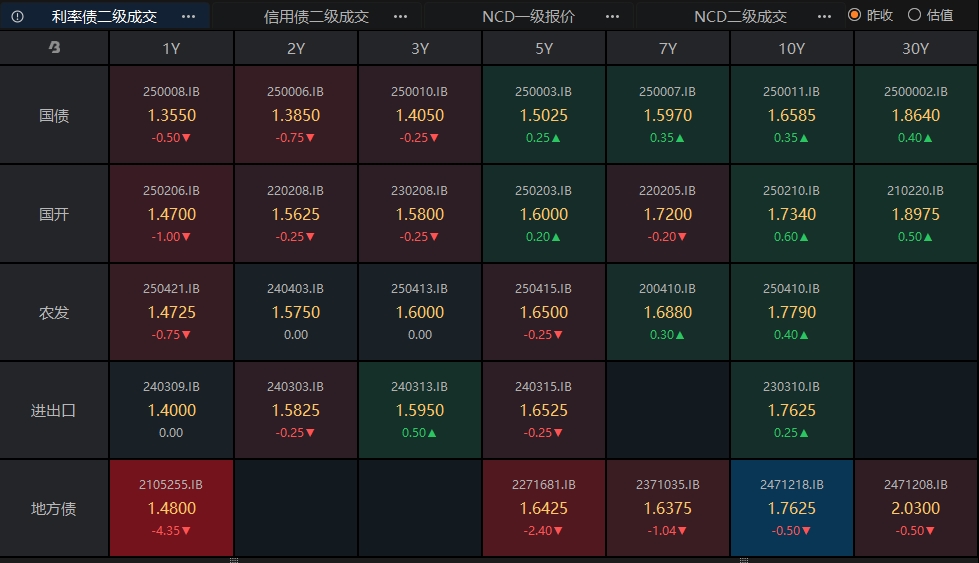Viewport: 979px width, 563px height.
Task: Open bond 2105255.IB cell at 1.4800
Action: [171, 508]
